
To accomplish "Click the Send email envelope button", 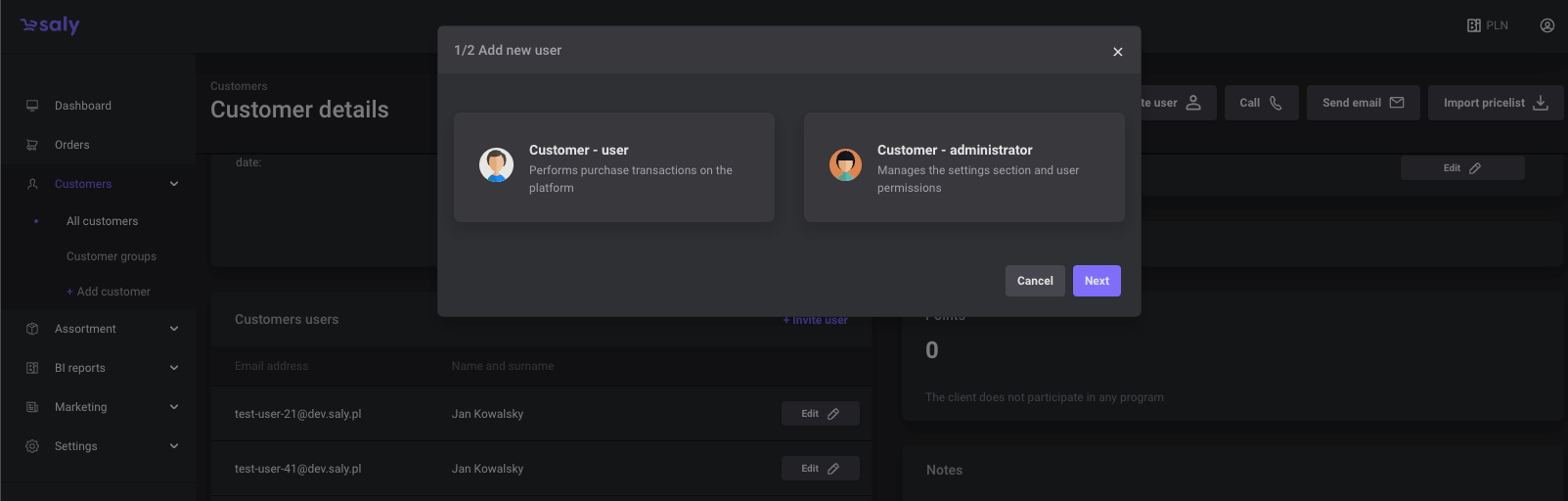I will [1363, 103].
